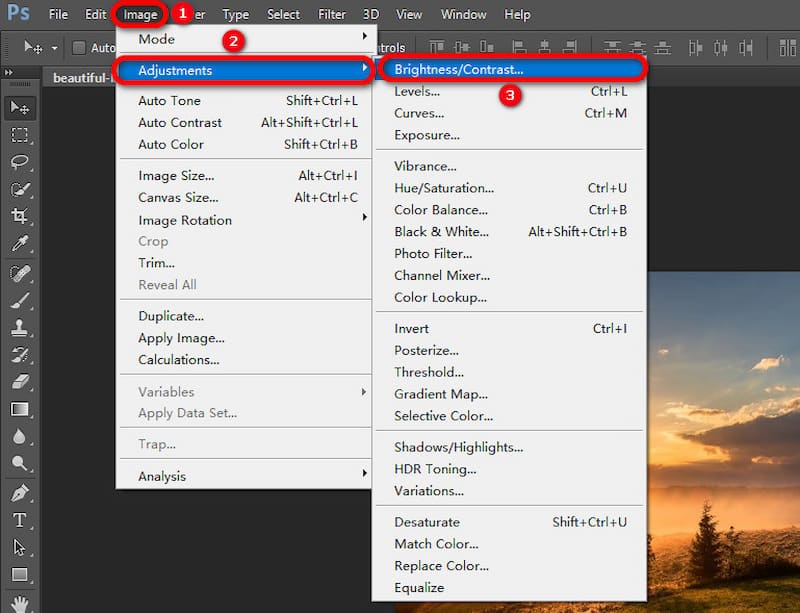Screen dimensions: 800x613
Task: Run the Auto Tone command
Action: pyautogui.click(x=169, y=100)
